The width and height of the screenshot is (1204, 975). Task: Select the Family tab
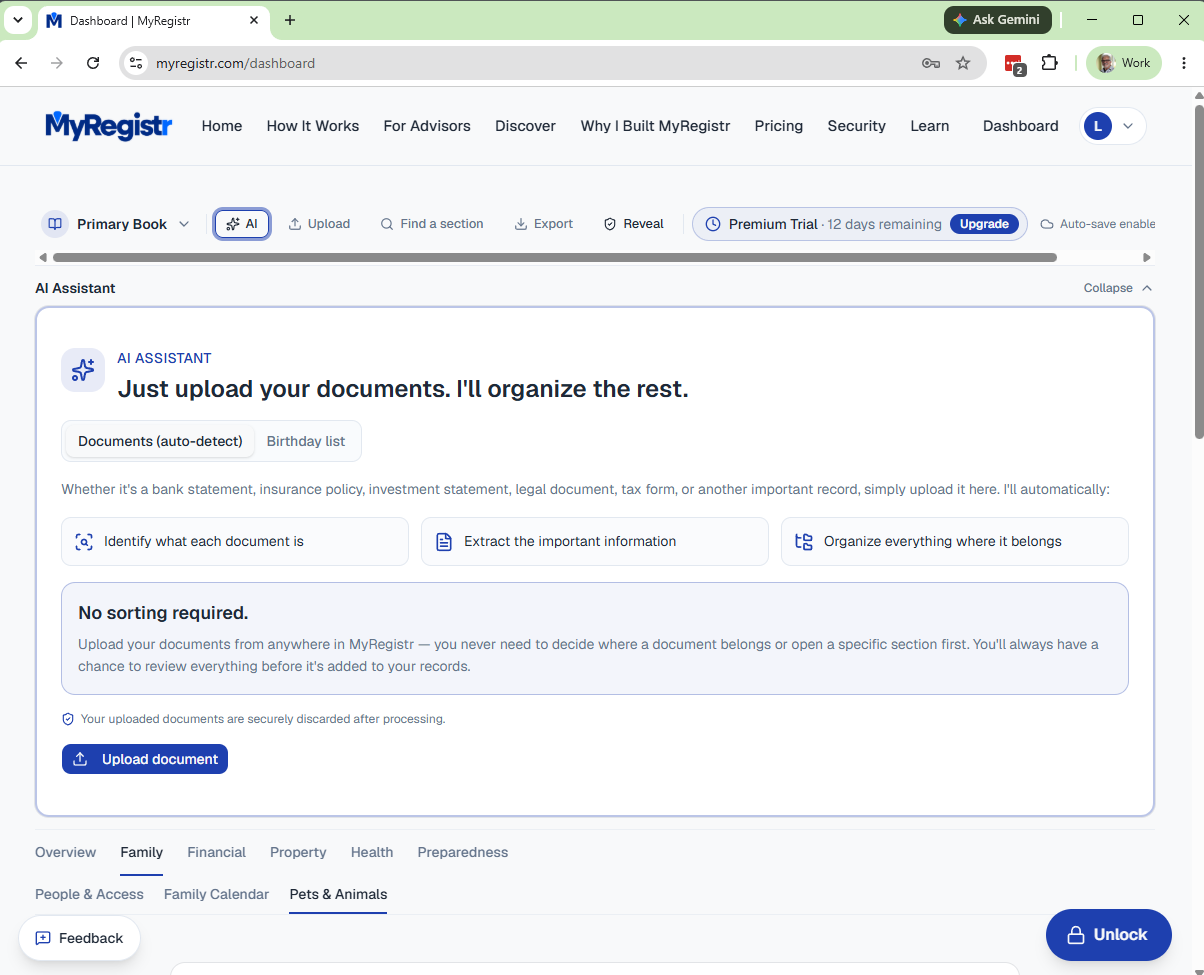click(x=142, y=852)
